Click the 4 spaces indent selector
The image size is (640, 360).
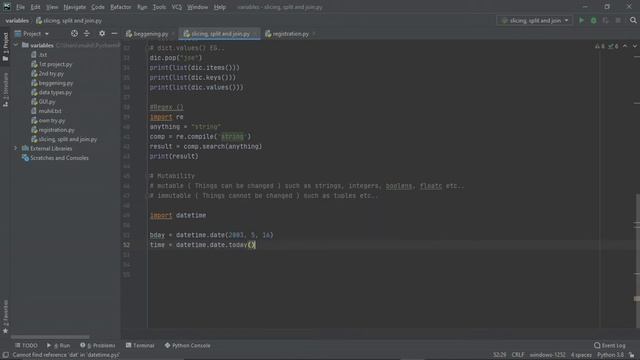pyautogui.click(x=581, y=355)
